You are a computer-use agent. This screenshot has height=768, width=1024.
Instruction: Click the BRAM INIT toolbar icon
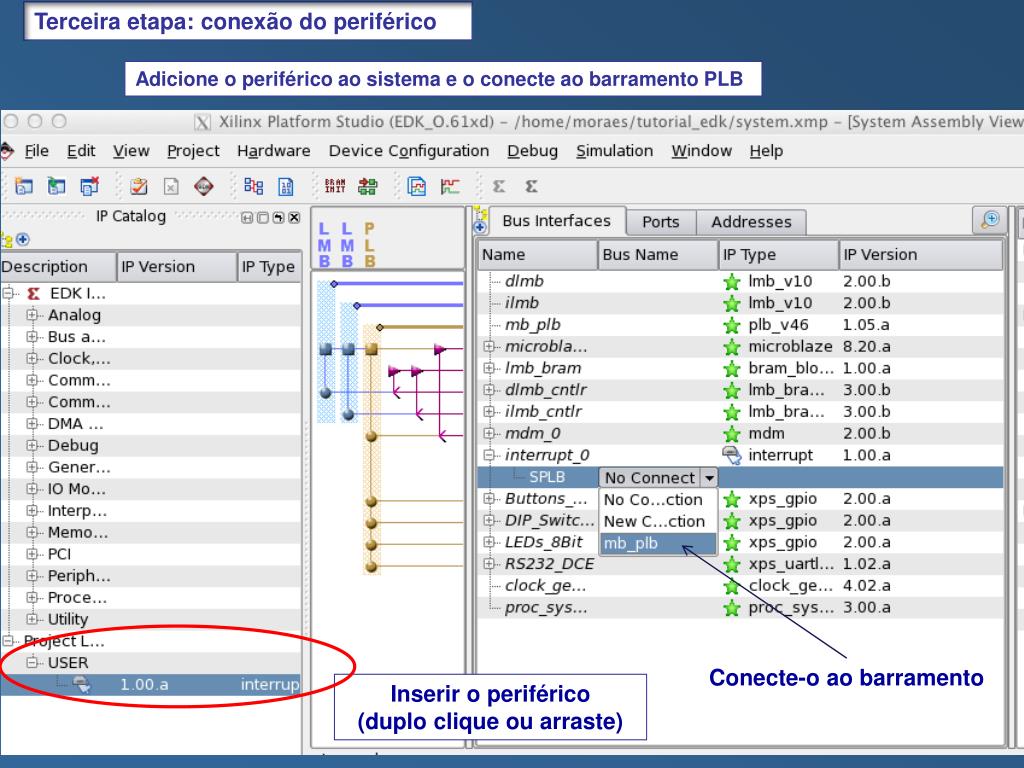[x=335, y=187]
